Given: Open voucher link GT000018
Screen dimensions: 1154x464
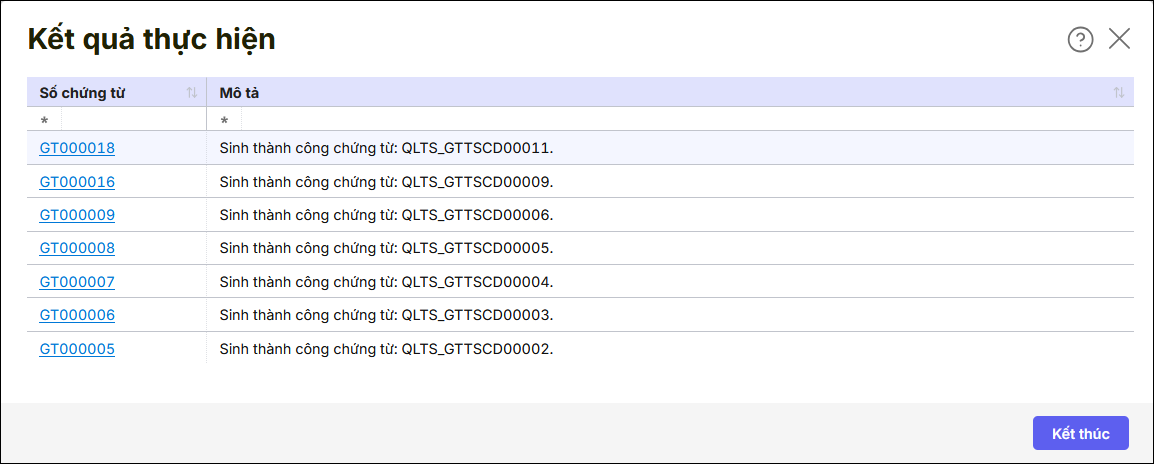Looking at the screenshot, I should (77, 148).
